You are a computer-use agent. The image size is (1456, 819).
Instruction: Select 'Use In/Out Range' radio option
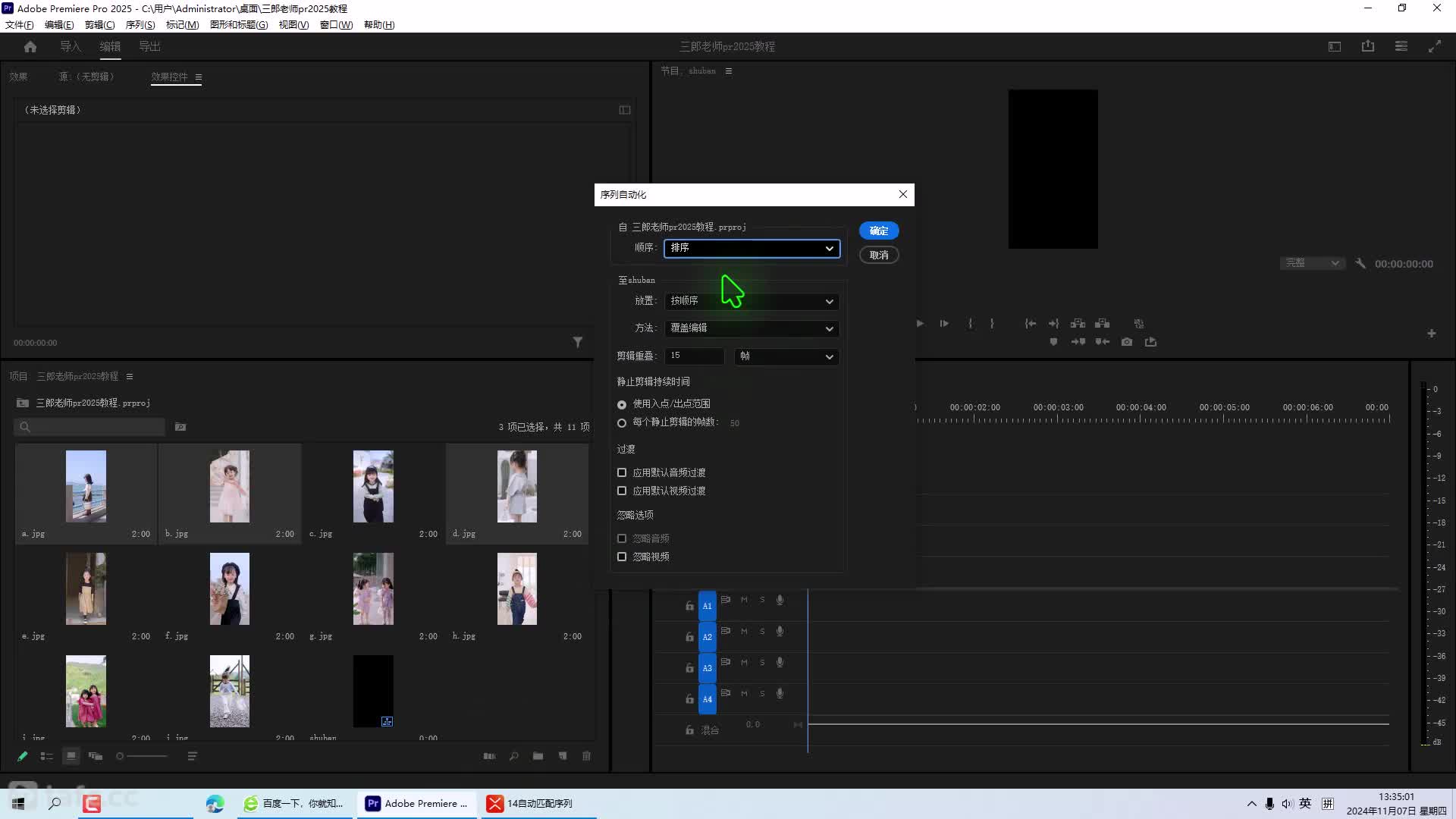point(622,405)
